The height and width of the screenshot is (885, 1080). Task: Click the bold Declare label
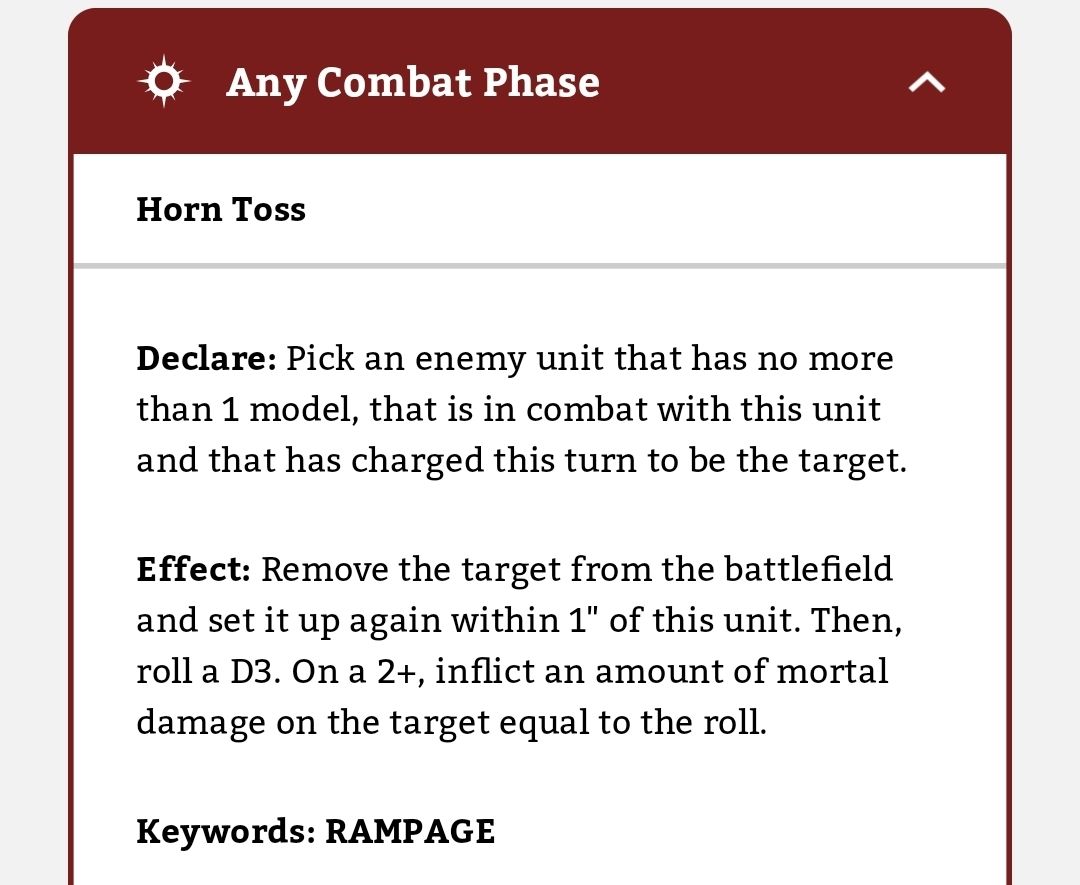207,358
